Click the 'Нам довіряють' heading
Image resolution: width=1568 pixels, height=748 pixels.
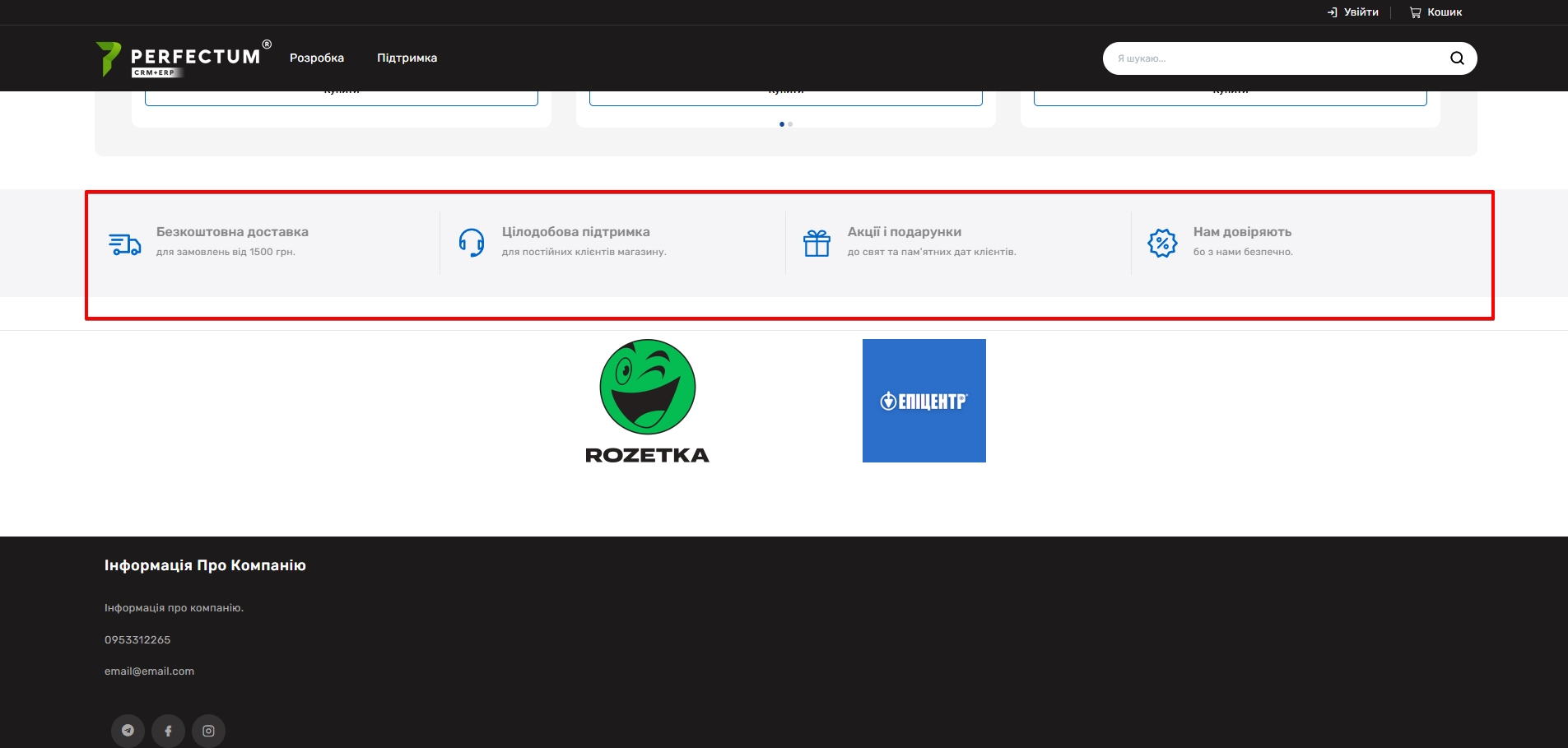click(1242, 232)
